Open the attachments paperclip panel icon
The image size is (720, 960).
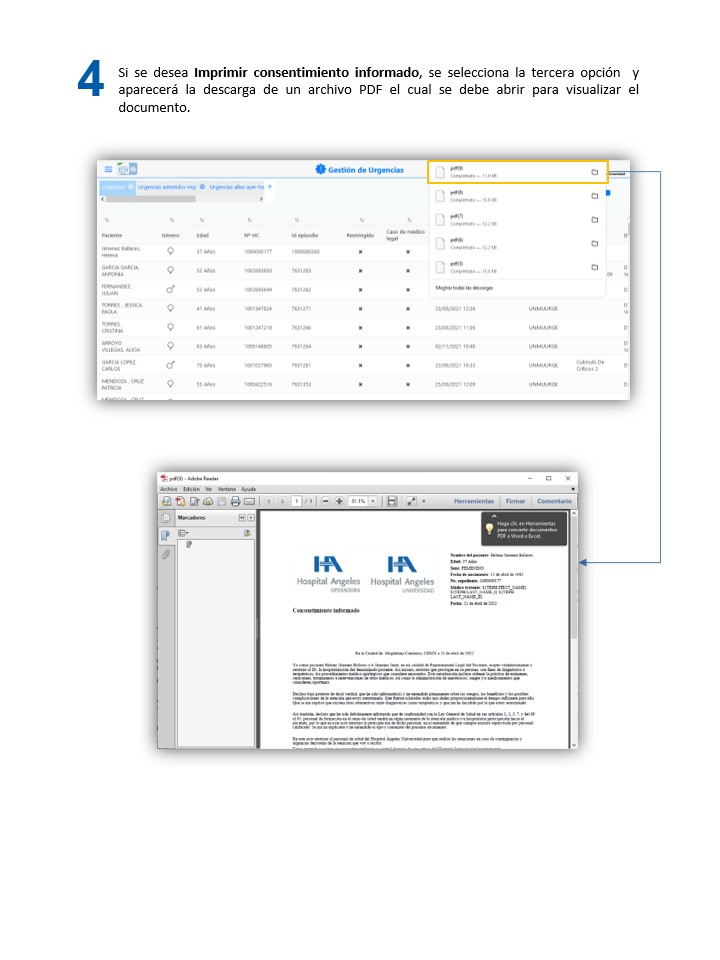click(x=166, y=554)
